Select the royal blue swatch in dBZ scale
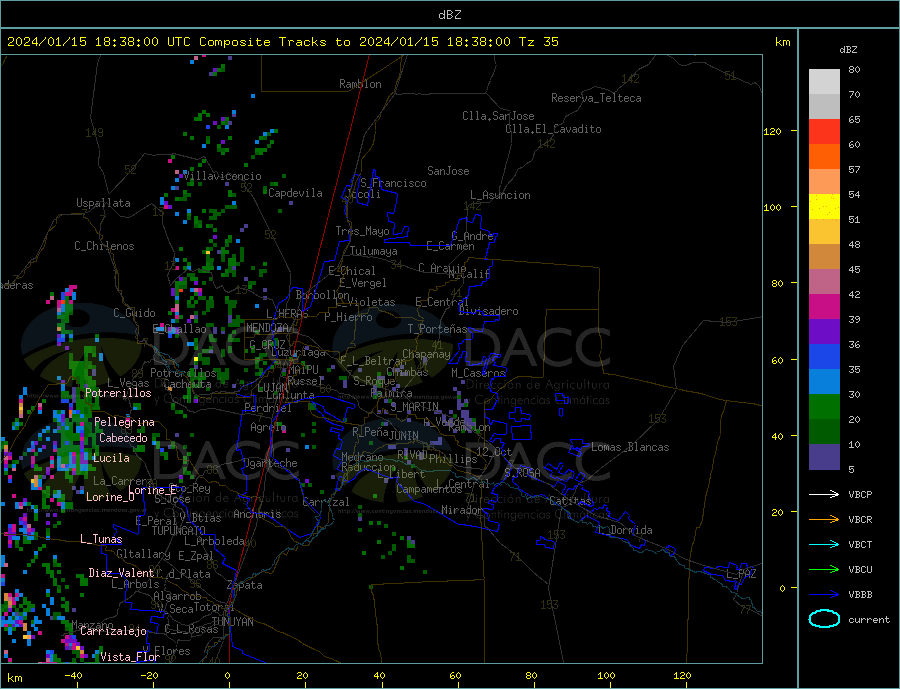 (x=824, y=357)
